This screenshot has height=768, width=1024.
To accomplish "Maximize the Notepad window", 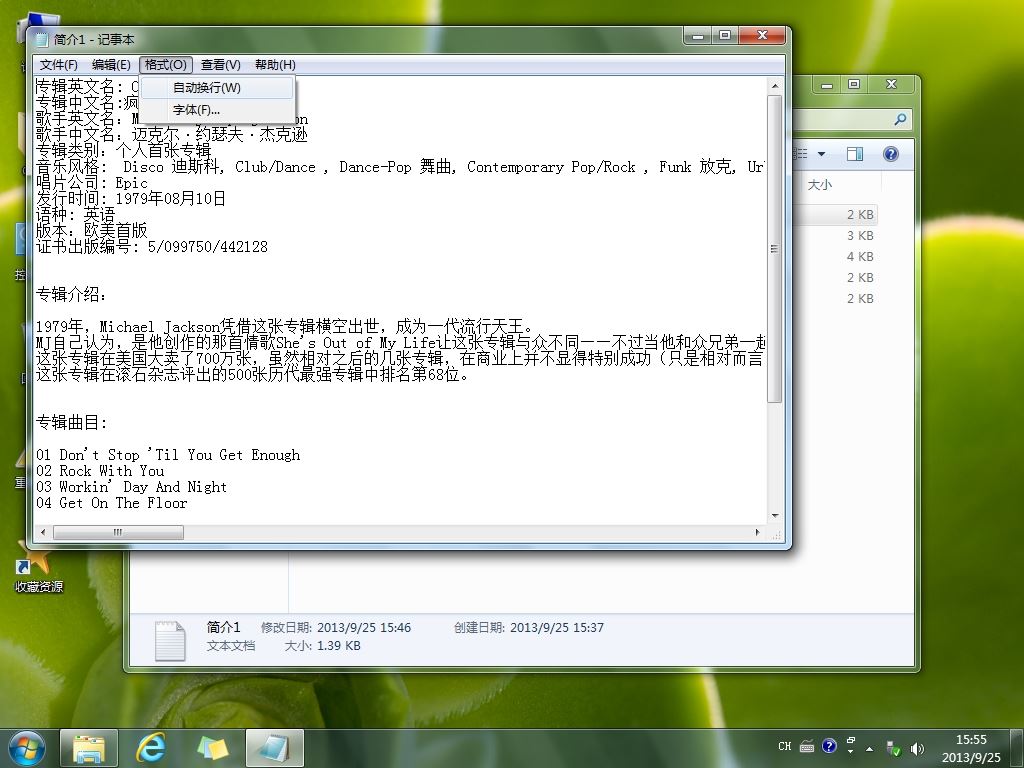I will tap(725, 36).
